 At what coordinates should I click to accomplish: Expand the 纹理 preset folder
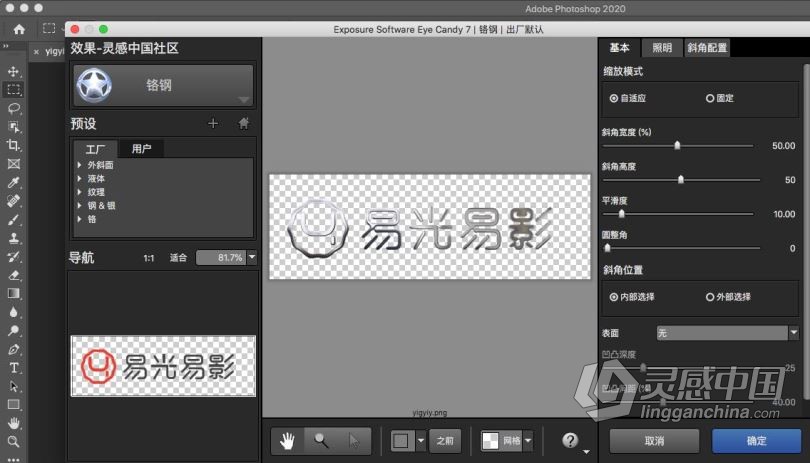pyautogui.click(x=80, y=192)
